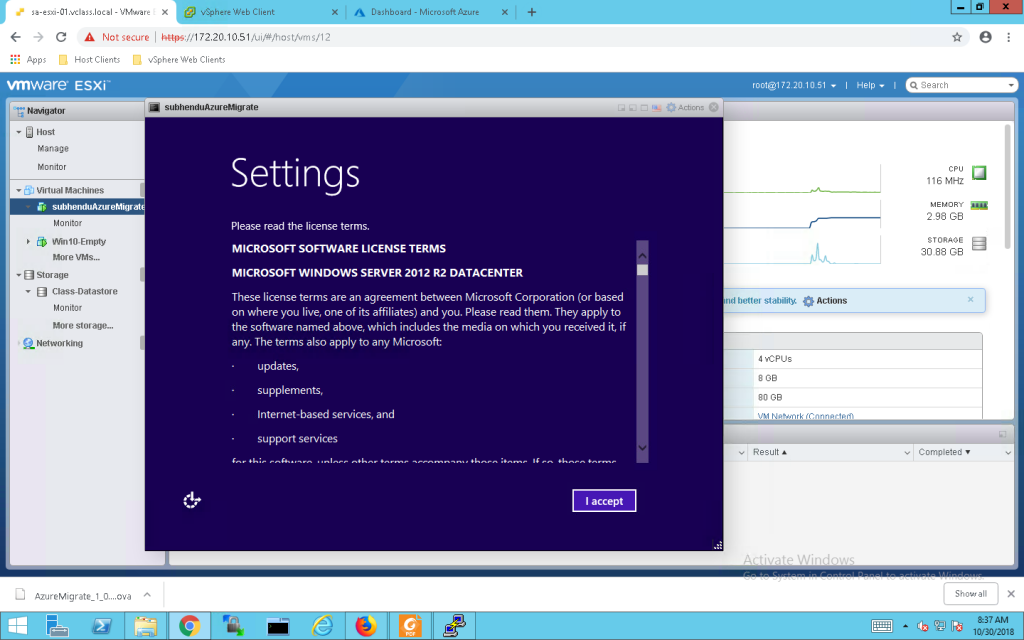Open the Chrome profile icon
The width and height of the screenshot is (1024, 640).
coord(985,37)
